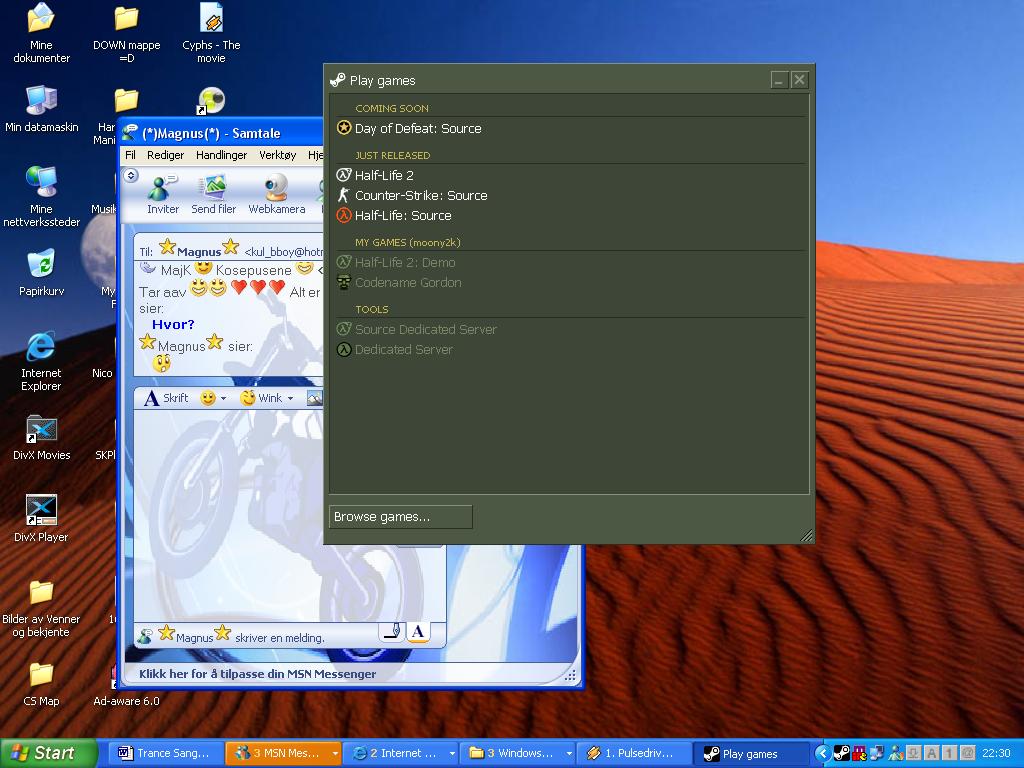This screenshot has width=1024, height=768.
Task: Select Codename Gordon game entry
Action: [408, 282]
